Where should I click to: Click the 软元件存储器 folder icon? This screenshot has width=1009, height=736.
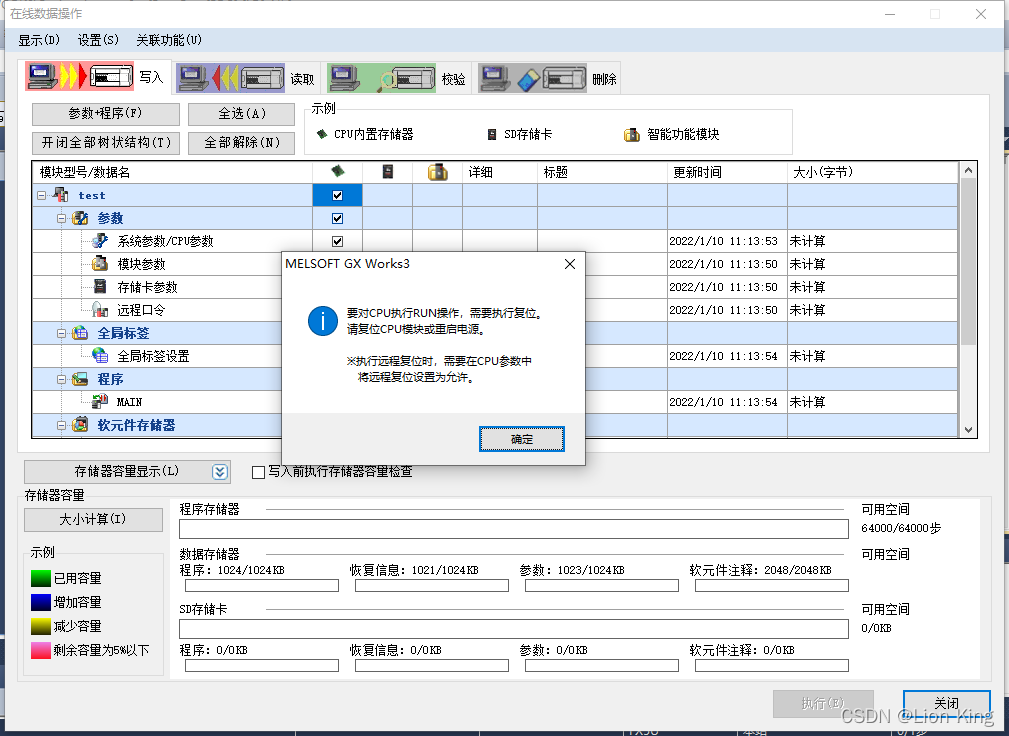tap(80, 425)
